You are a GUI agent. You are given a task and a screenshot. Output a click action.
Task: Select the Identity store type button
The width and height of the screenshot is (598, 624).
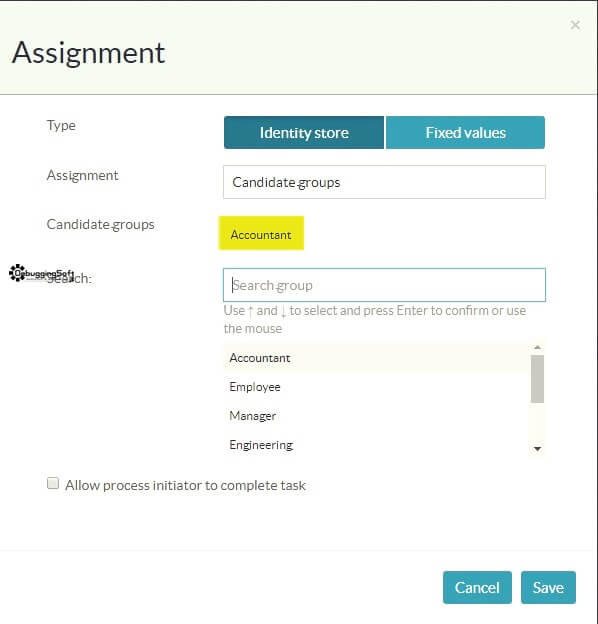tap(304, 133)
